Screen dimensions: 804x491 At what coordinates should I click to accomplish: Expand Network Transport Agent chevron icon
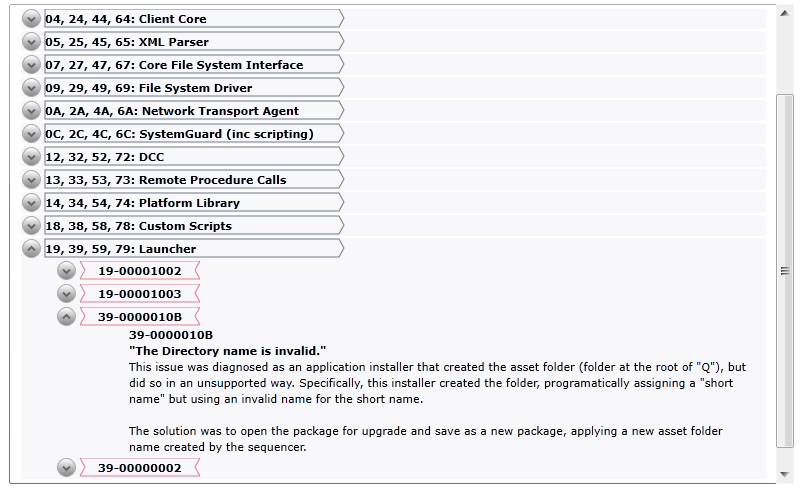pyautogui.click(x=31, y=111)
